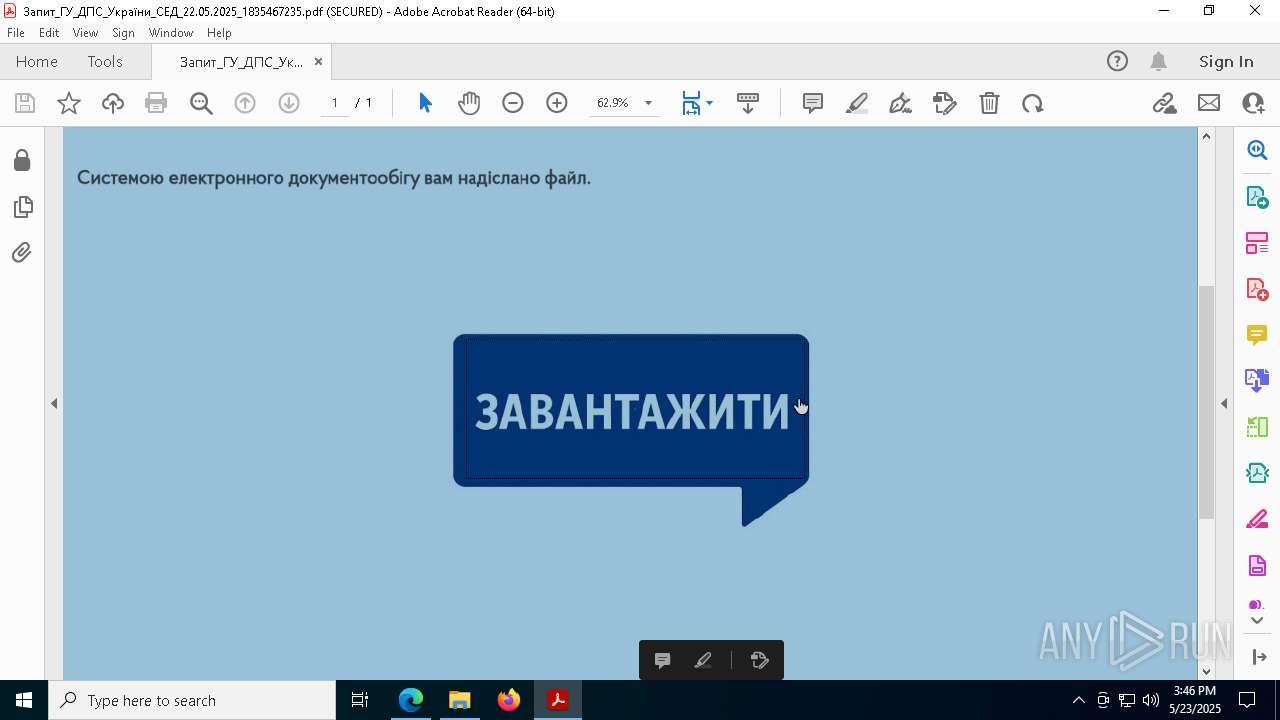Show hidden system tray icons chevron
Viewport: 1280px width, 720px height.
click(1078, 700)
